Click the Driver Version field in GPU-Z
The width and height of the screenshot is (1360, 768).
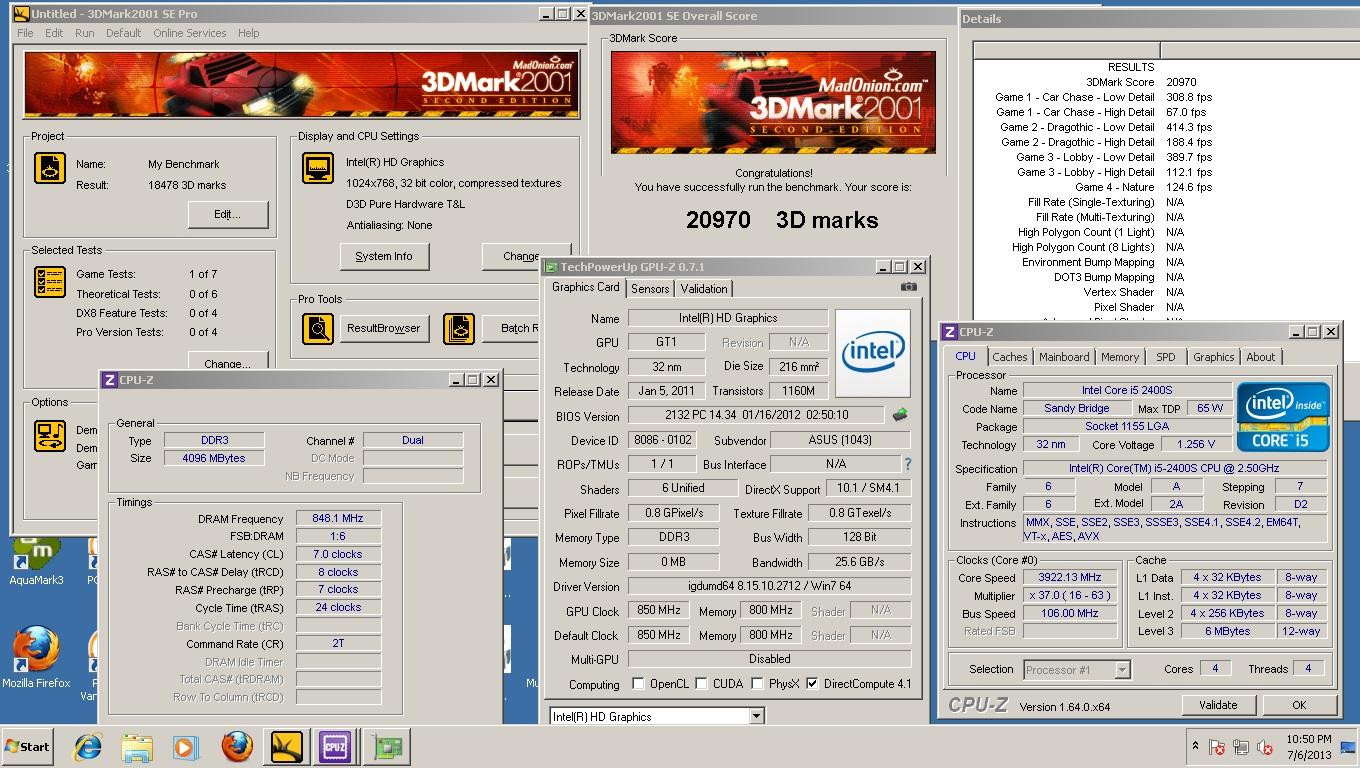769,587
